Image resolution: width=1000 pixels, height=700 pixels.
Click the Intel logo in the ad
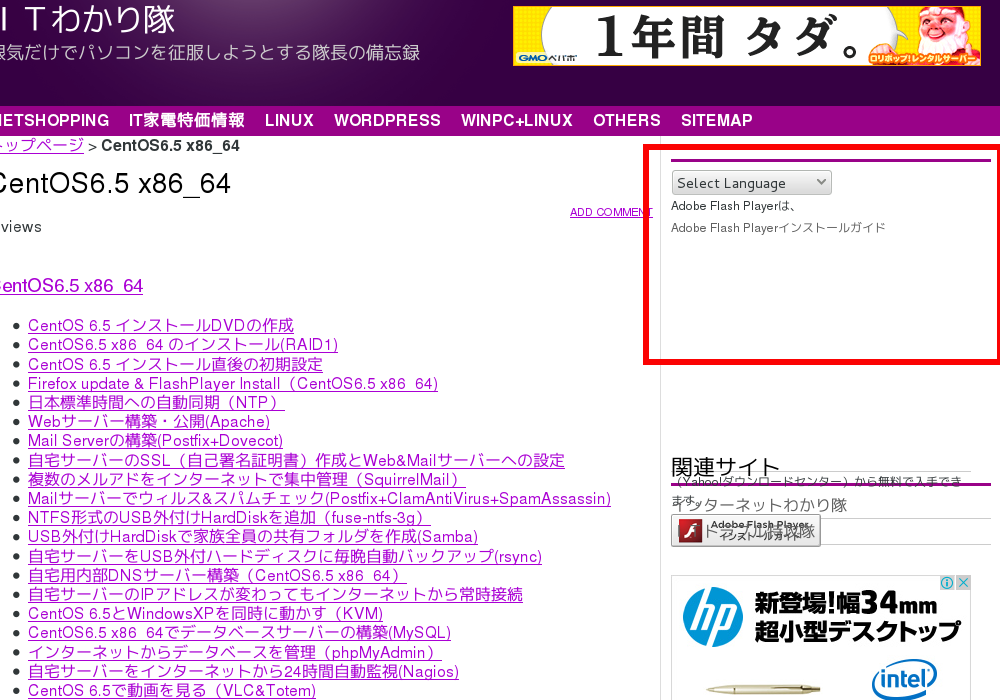(x=904, y=680)
